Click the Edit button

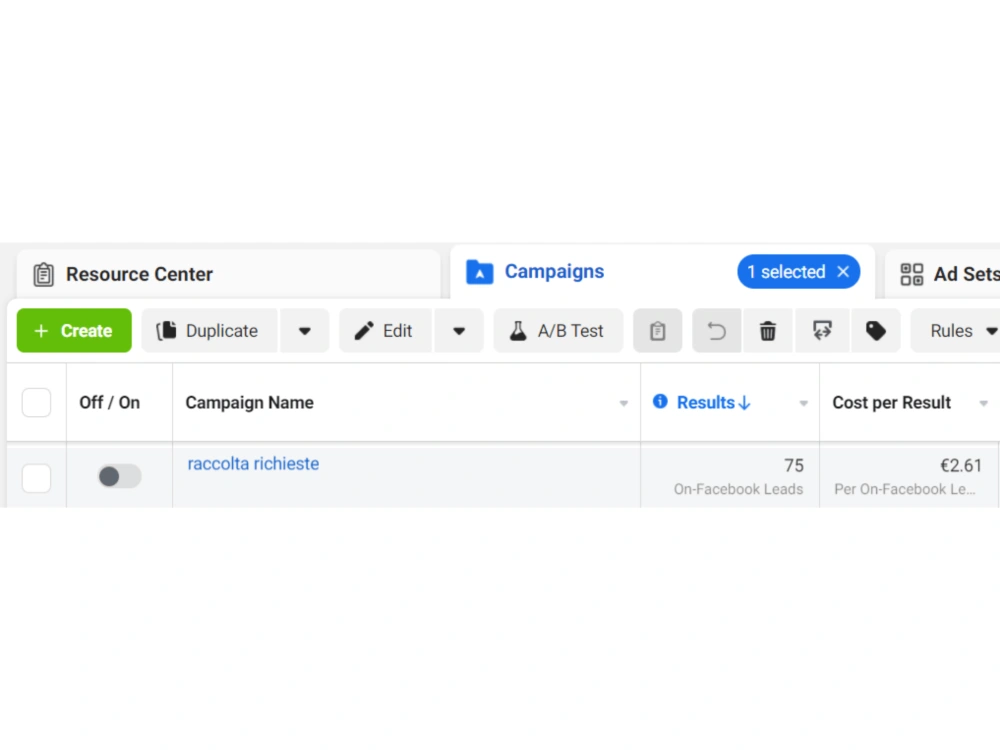(x=385, y=330)
